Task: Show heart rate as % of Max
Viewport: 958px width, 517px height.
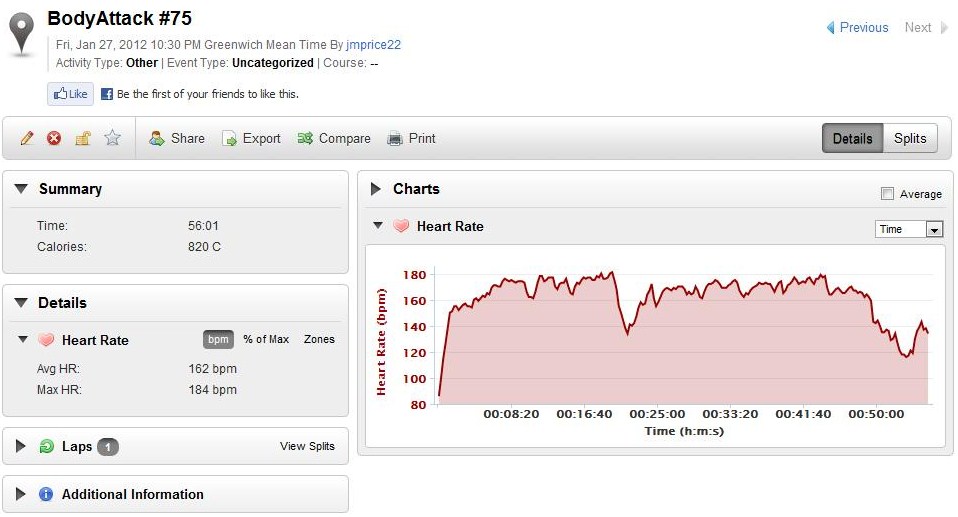Action: (266, 339)
